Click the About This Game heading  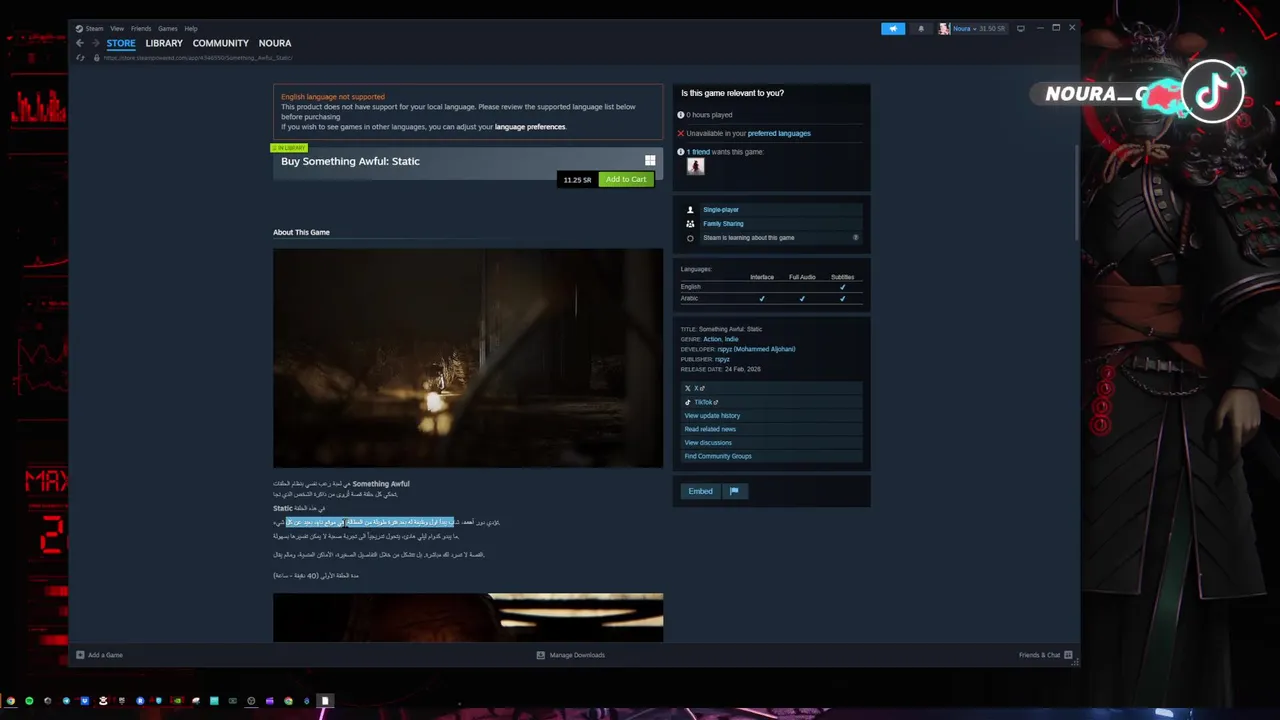click(301, 232)
